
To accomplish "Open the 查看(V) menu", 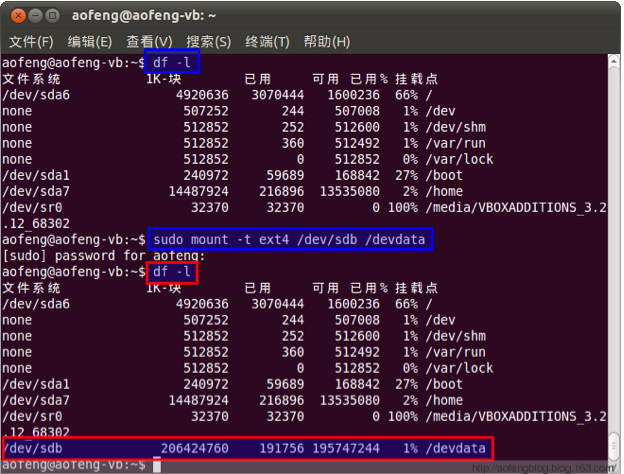I will (x=149, y=41).
